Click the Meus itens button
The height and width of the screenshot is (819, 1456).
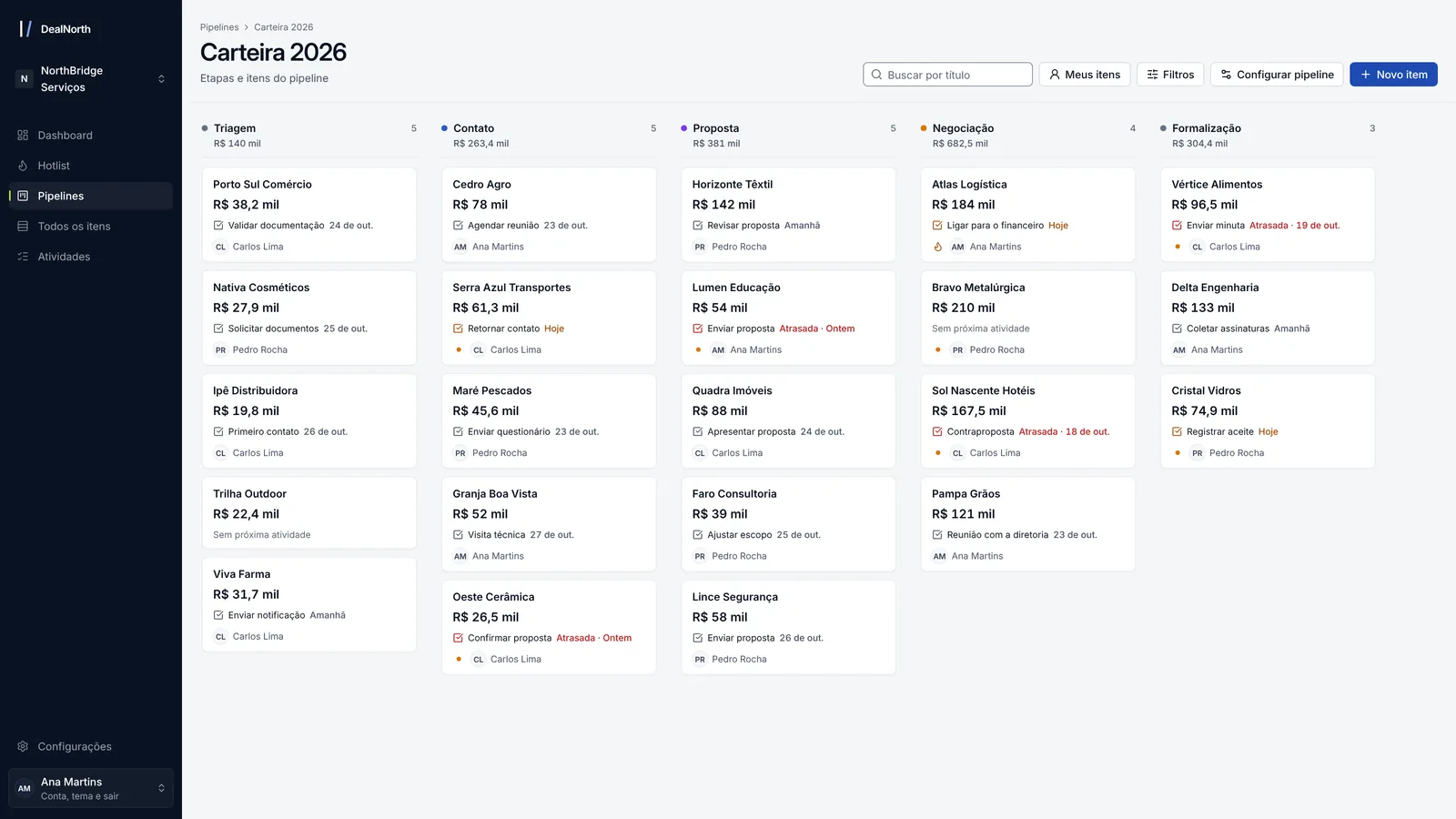point(1085,75)
